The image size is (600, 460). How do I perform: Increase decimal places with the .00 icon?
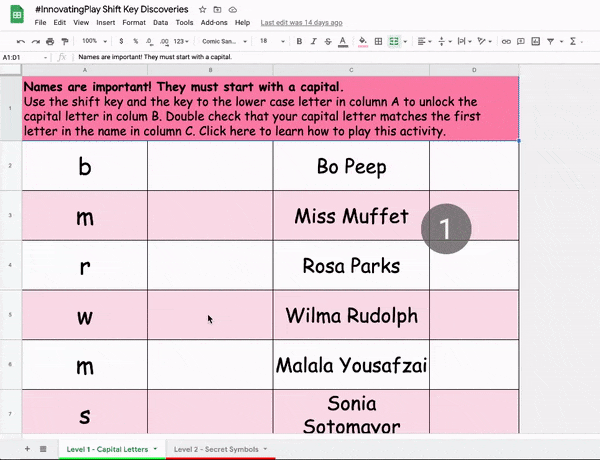(164, 41)
